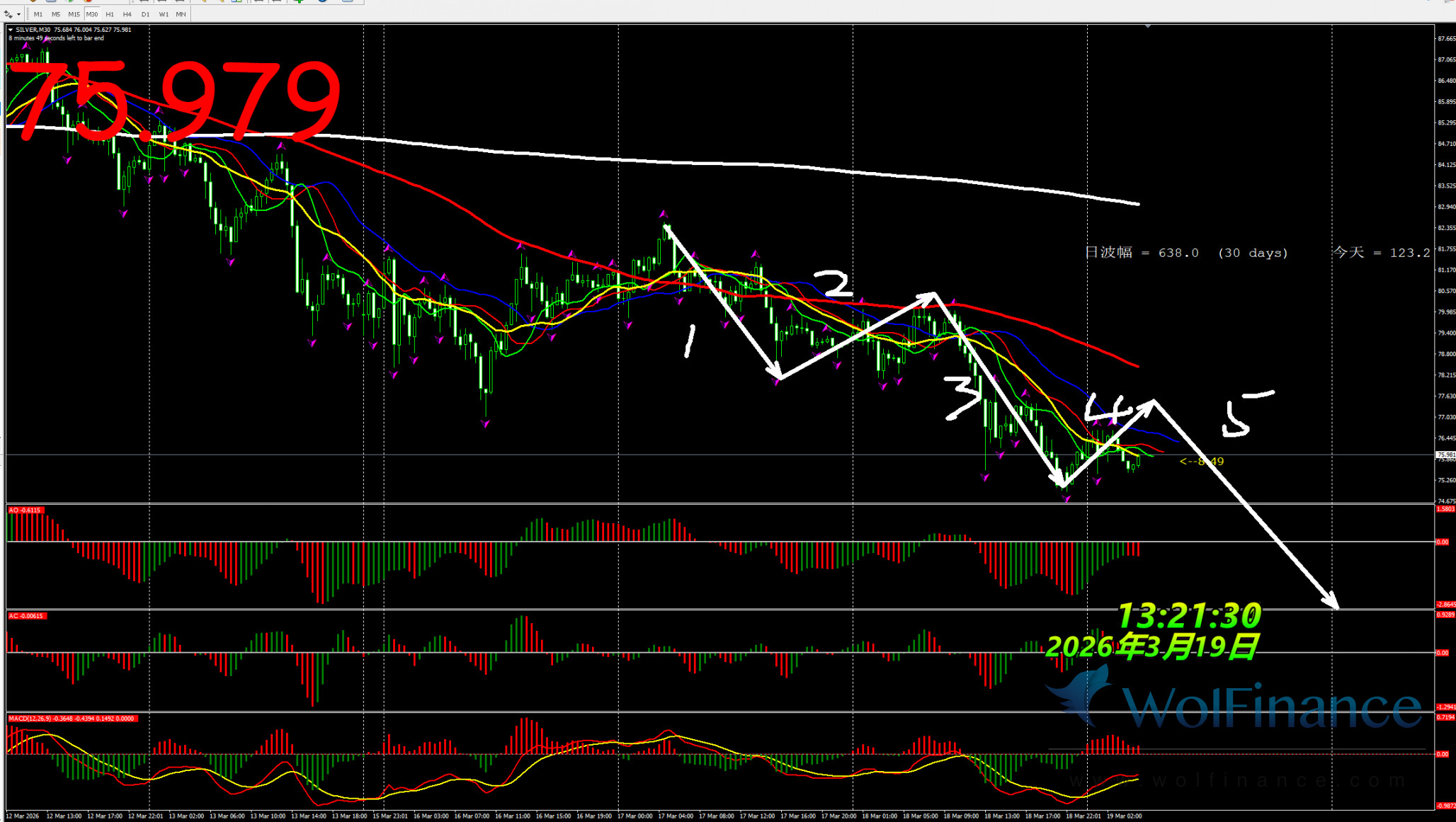Image resolution: width=1456 pixels, height=822 pixels.
Task: Select the AO indicator label
Action: [25, 510]
